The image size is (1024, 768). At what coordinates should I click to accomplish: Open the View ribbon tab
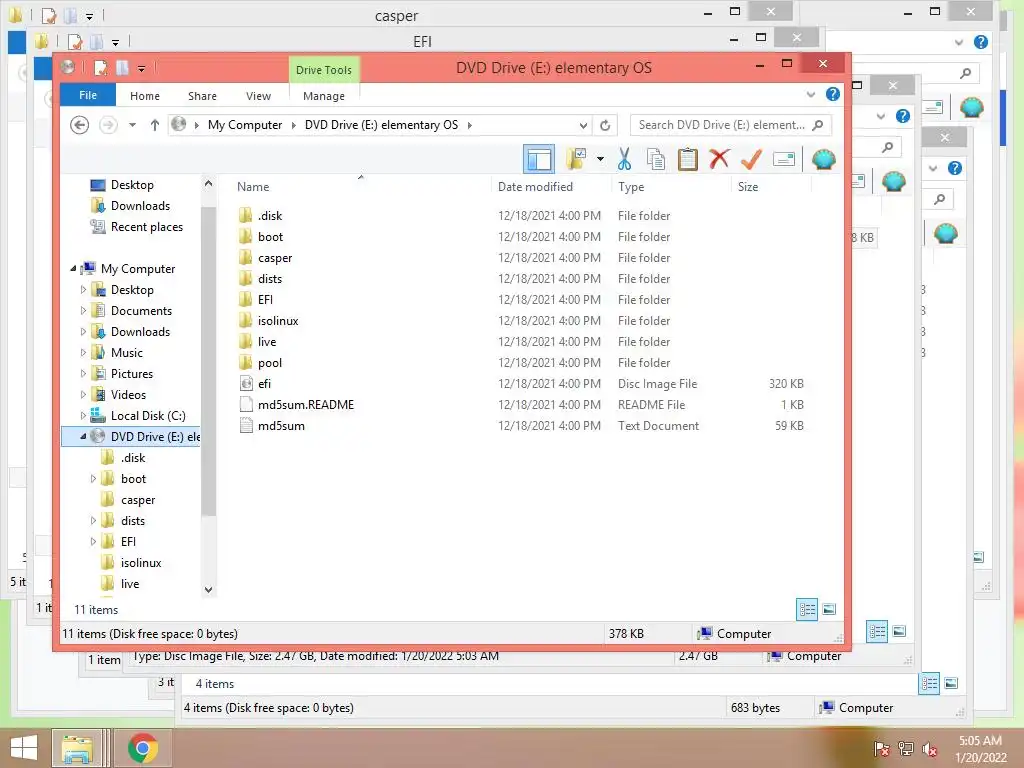point(259,96)
